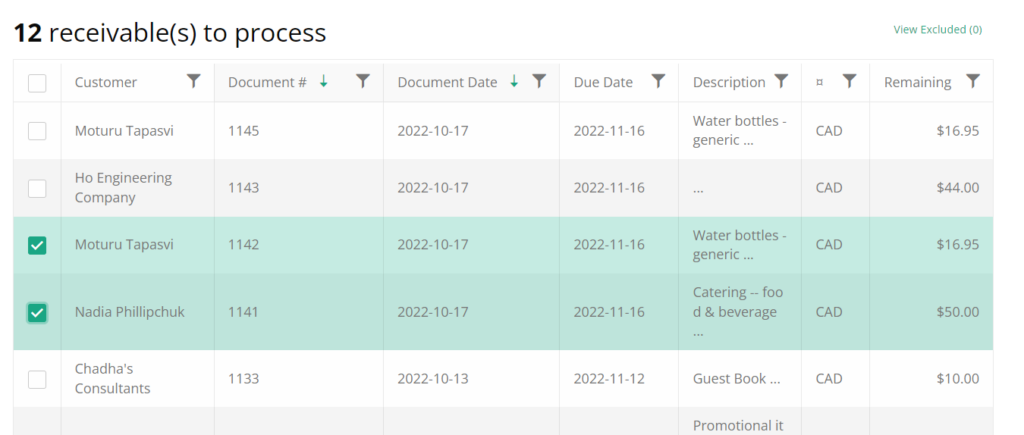1024x435 pixels.
Task: Click the Document Date header label
Action: 447,82
